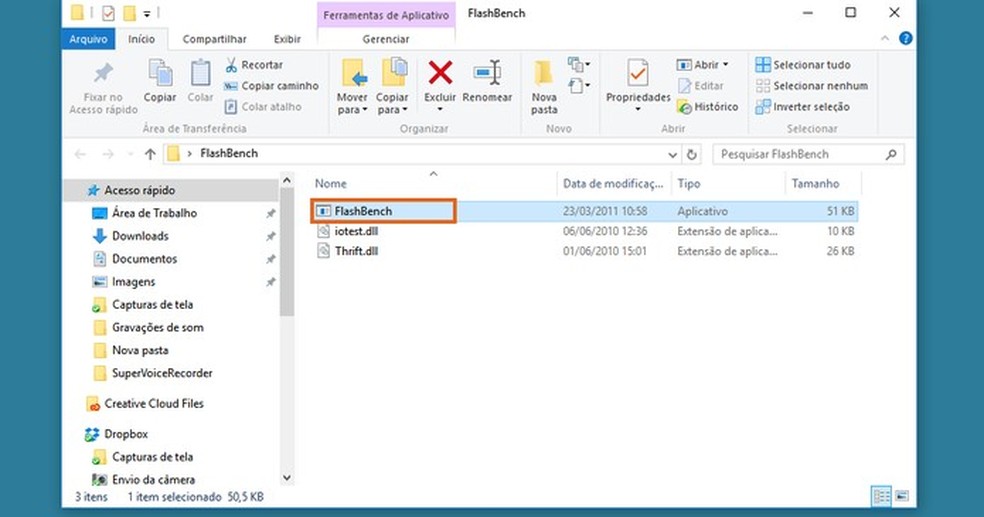Click the FlashBench path in the address bar
The height and width of the screenshot is (517, 984).
229,153
